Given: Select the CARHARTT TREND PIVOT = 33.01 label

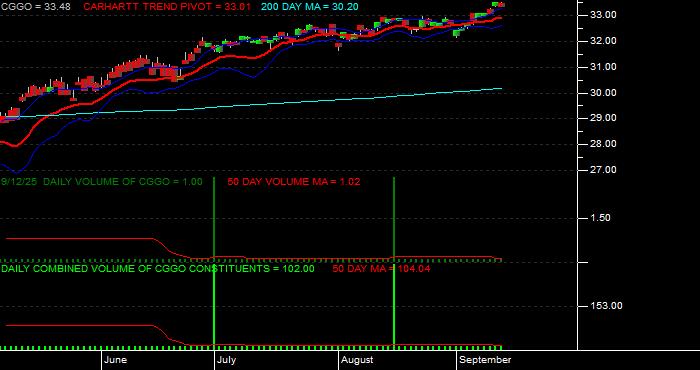Looking at the screenshot, I should point(167,7).
